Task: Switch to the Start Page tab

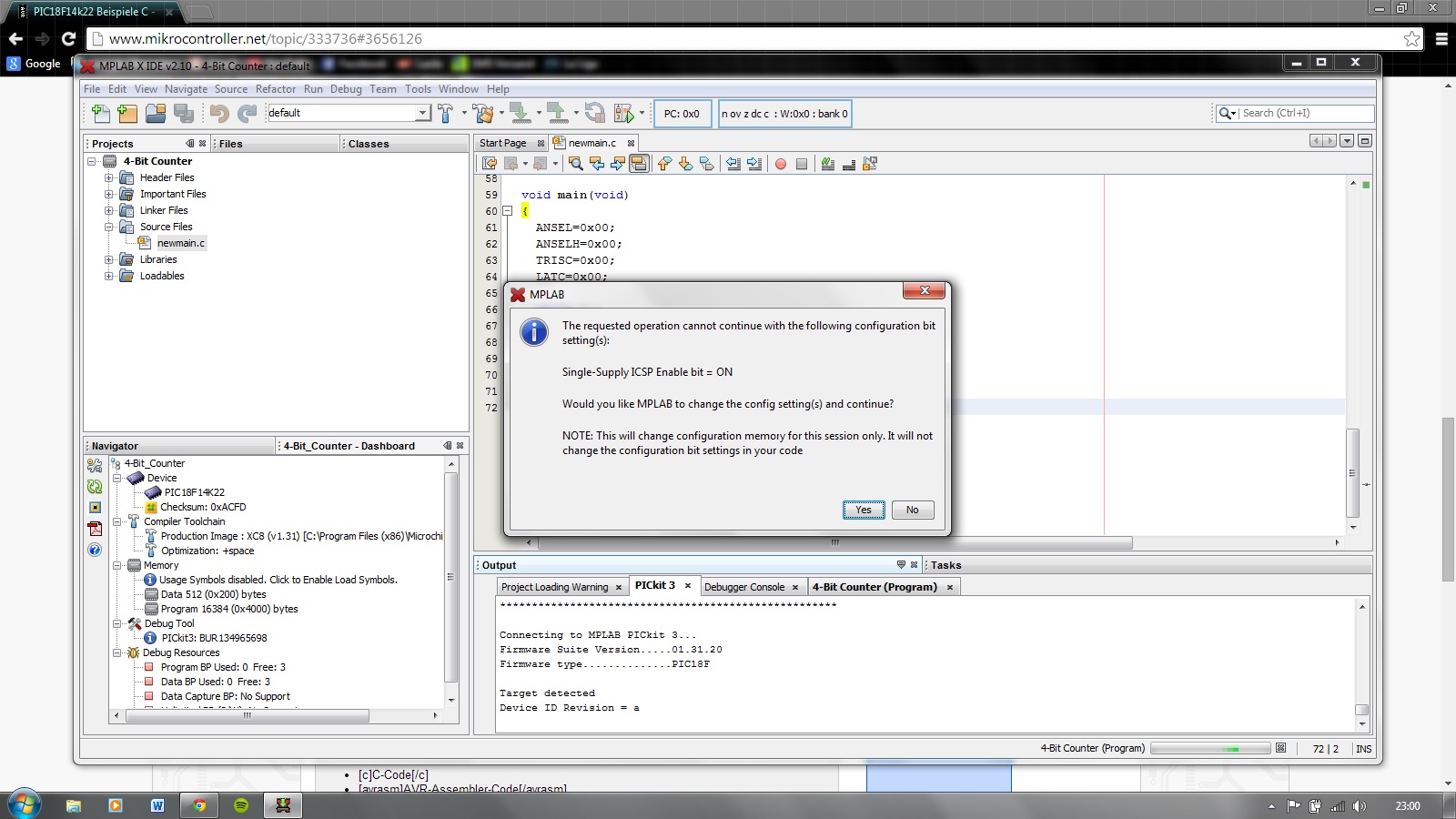Action: pos(502,143)
